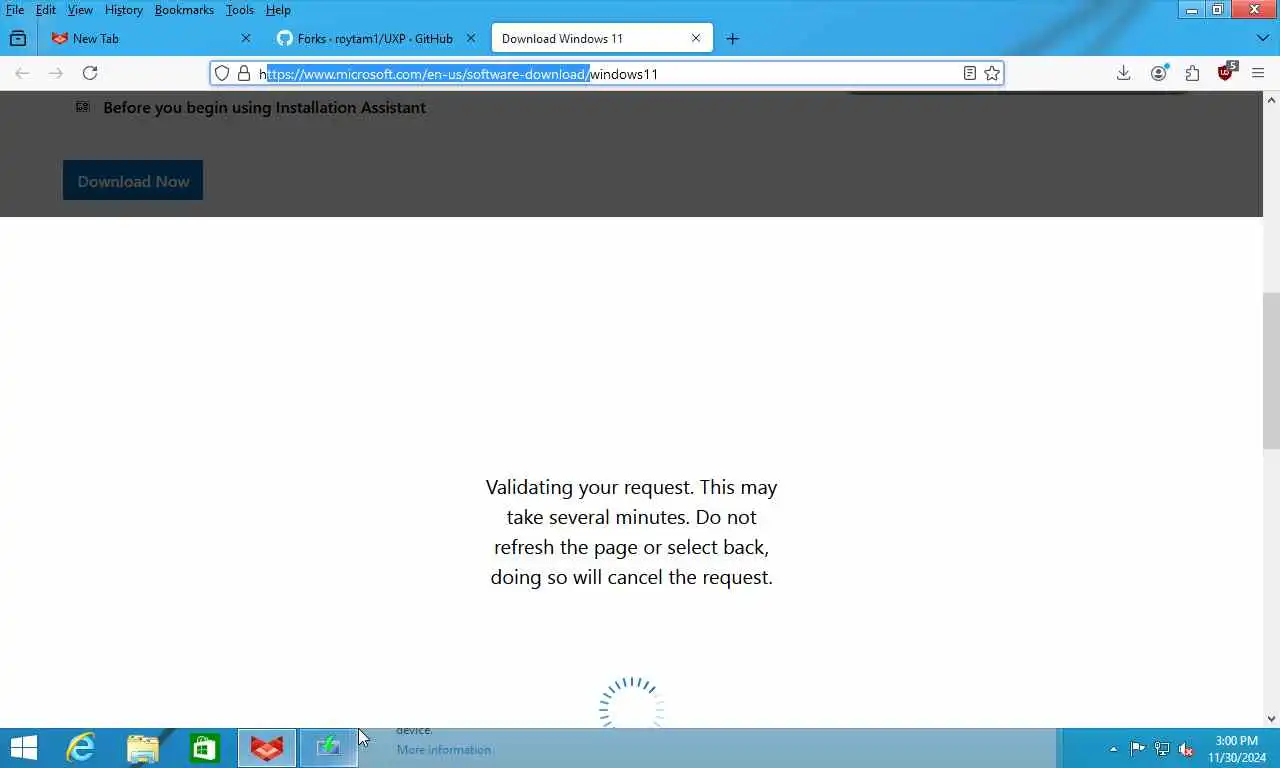The width and height of the screenshot is (1280, 768).
Task: Expand Before you begin using Installation Assistant
Action: [264, 107]
